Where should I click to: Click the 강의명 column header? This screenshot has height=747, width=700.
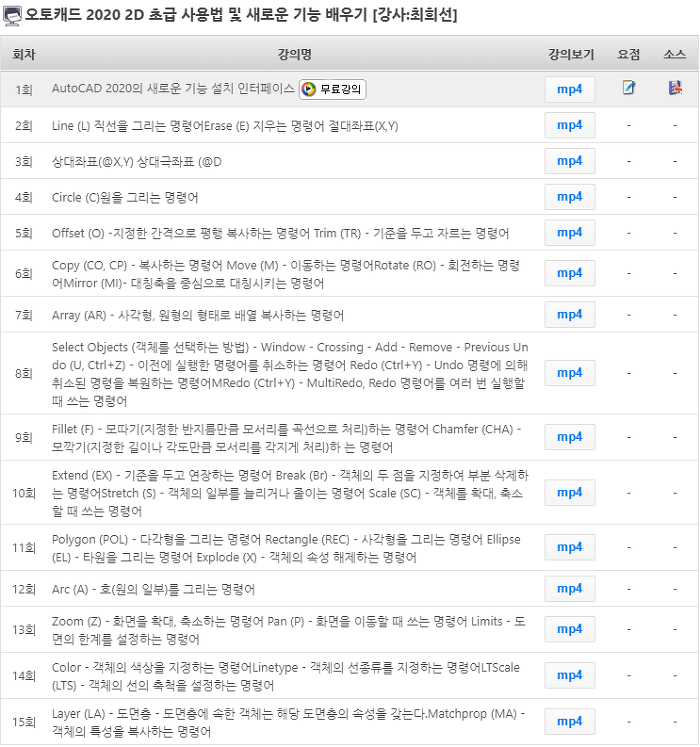(294, 54)
